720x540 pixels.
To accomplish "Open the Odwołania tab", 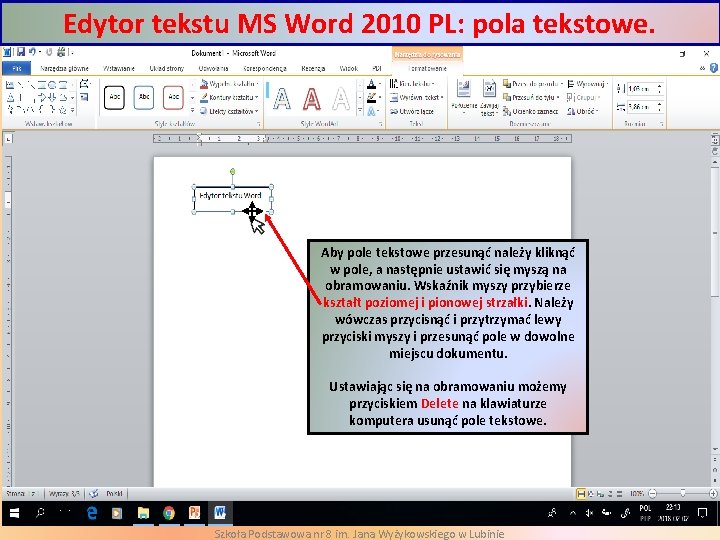I will tap(214, 68).
